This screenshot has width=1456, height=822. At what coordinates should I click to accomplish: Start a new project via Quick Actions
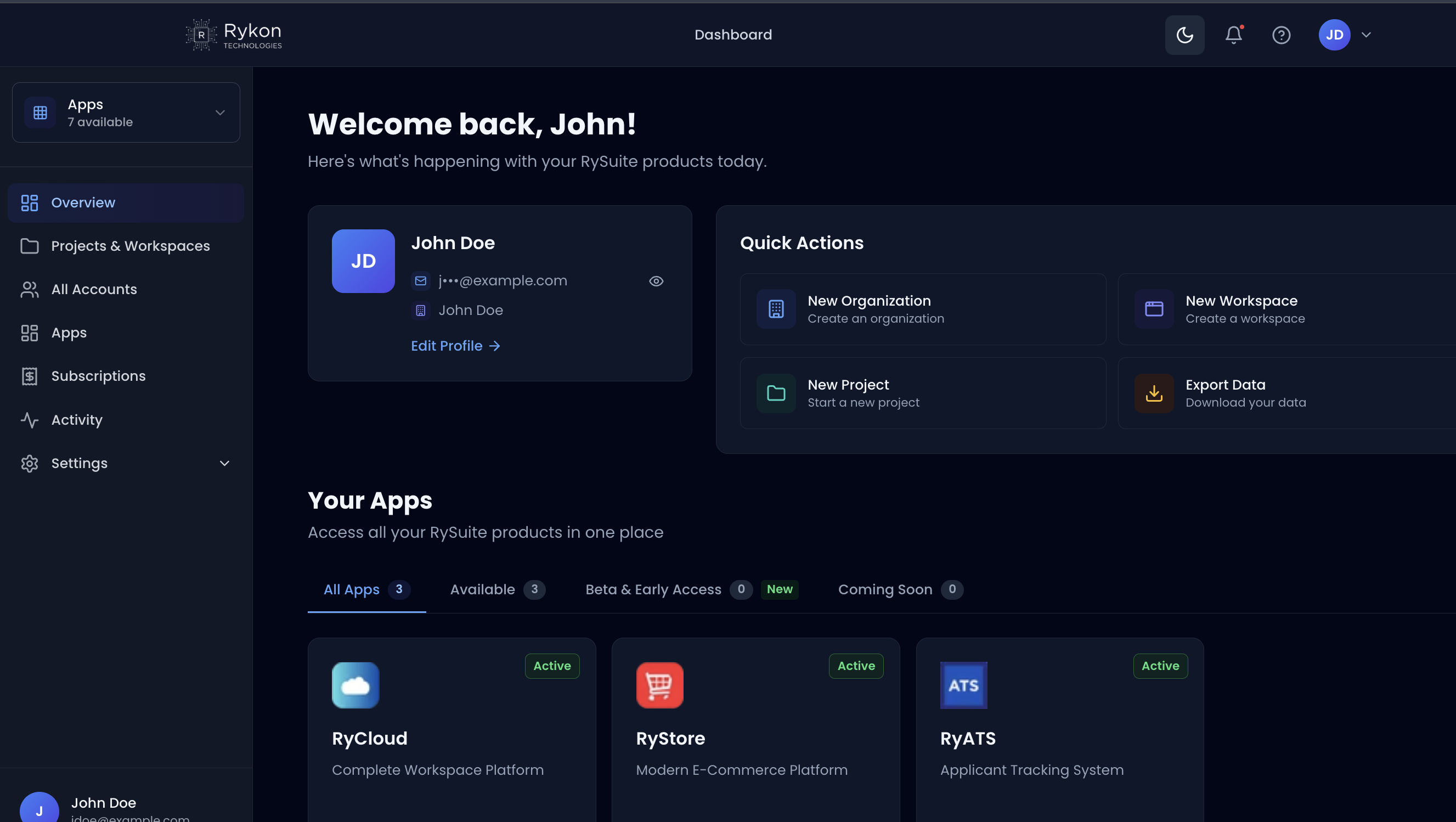tap(921, 393)
